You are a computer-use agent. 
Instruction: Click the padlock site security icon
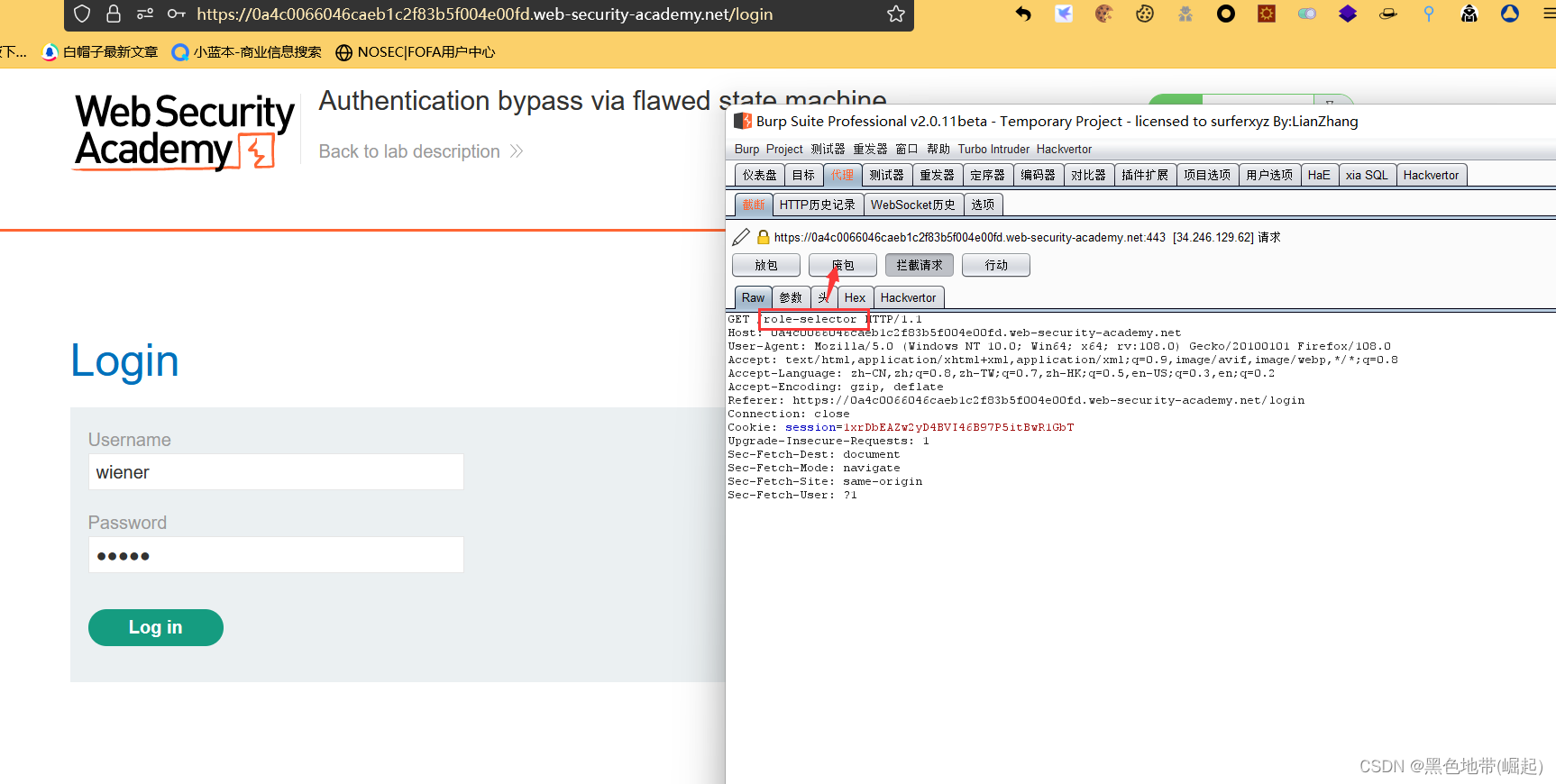point(114,14)
